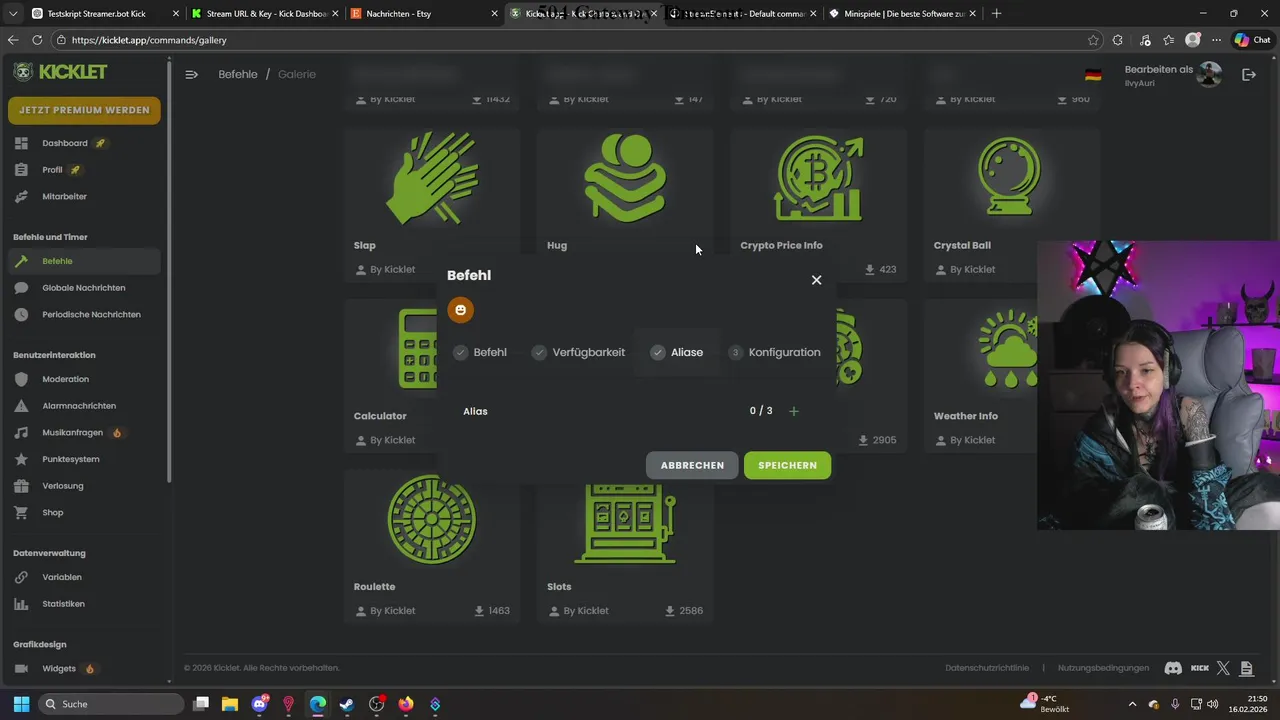
Task: Click the orange emoji icon in Befehl dialog
Action: 460,310
